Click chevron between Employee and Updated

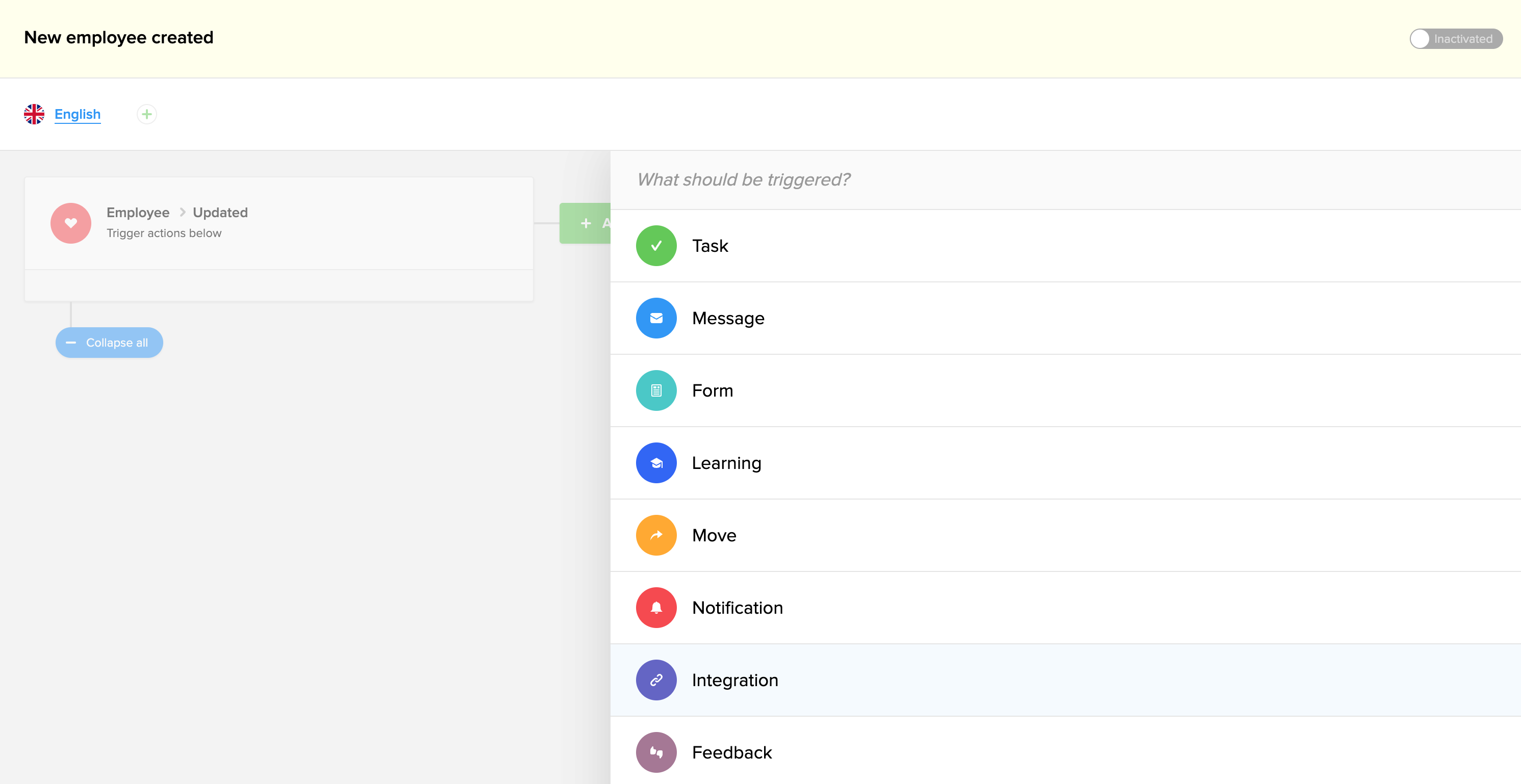pyautogui.click(x=182, y=213)
